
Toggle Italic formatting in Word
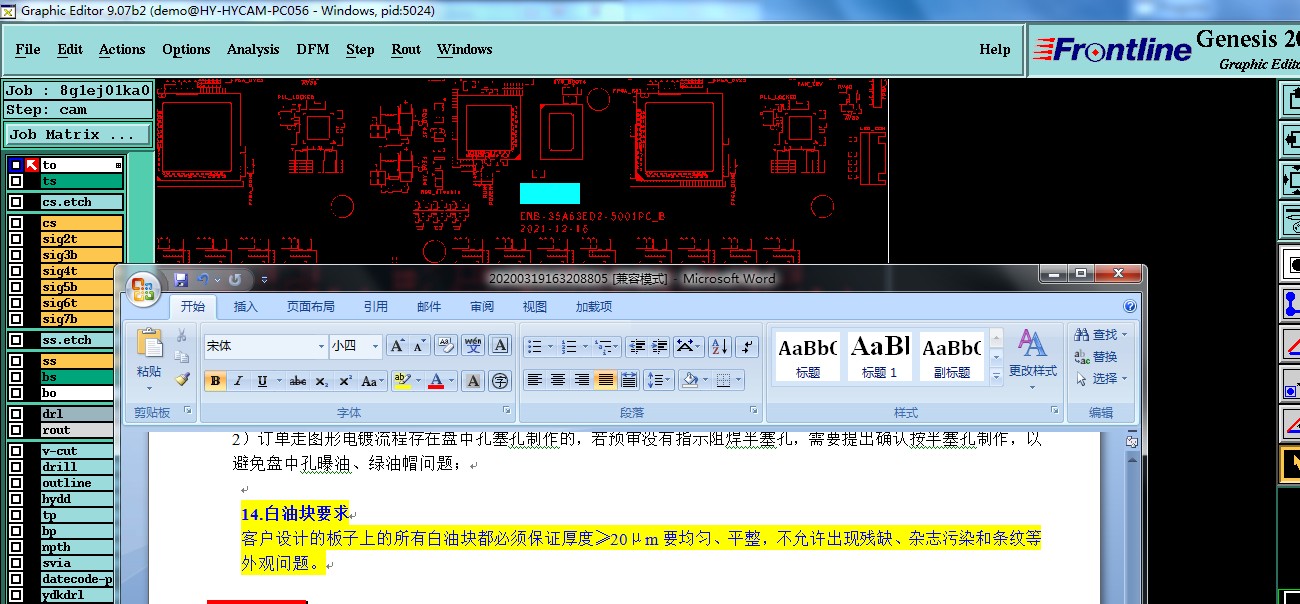coord(238,381)
